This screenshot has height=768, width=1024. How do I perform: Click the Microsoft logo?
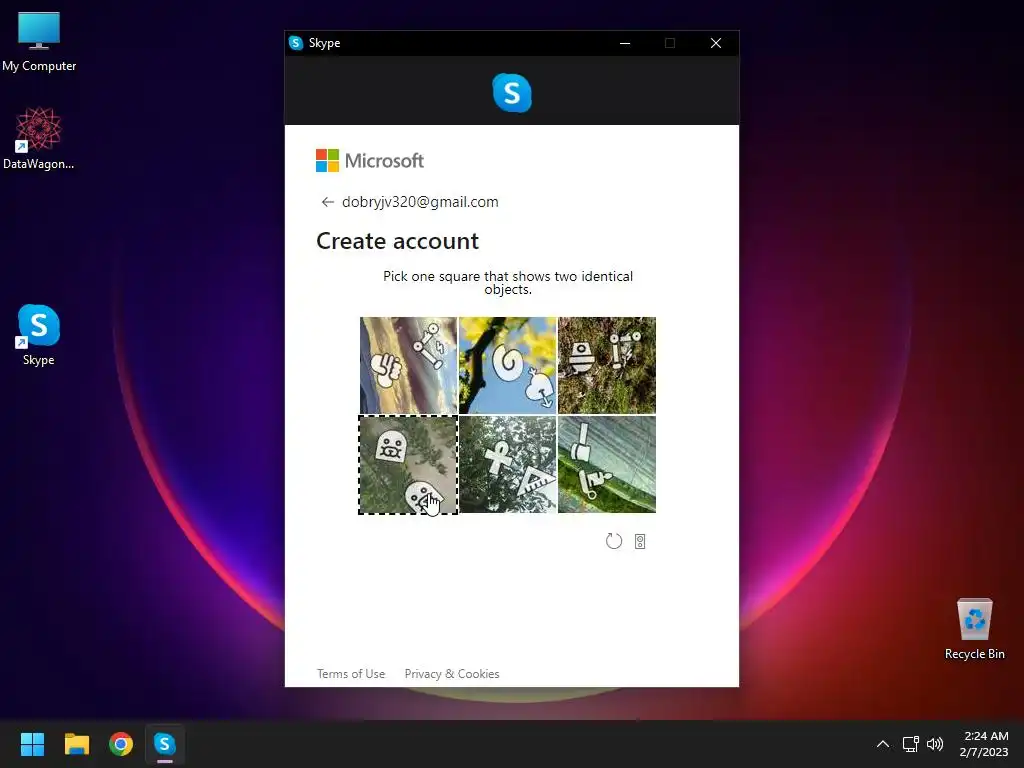click(370, 161)
